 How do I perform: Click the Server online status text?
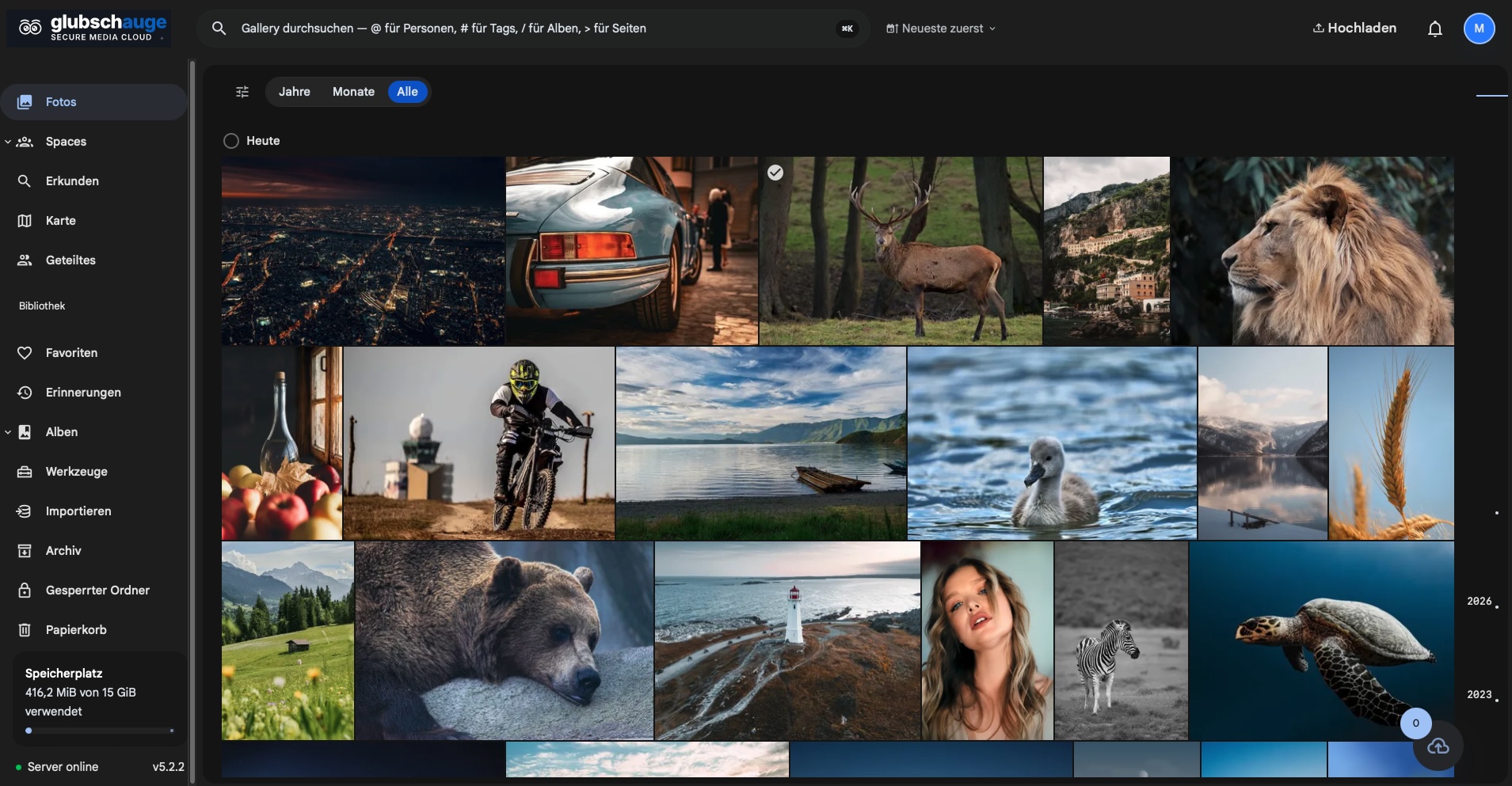click(x=63, y=767)
